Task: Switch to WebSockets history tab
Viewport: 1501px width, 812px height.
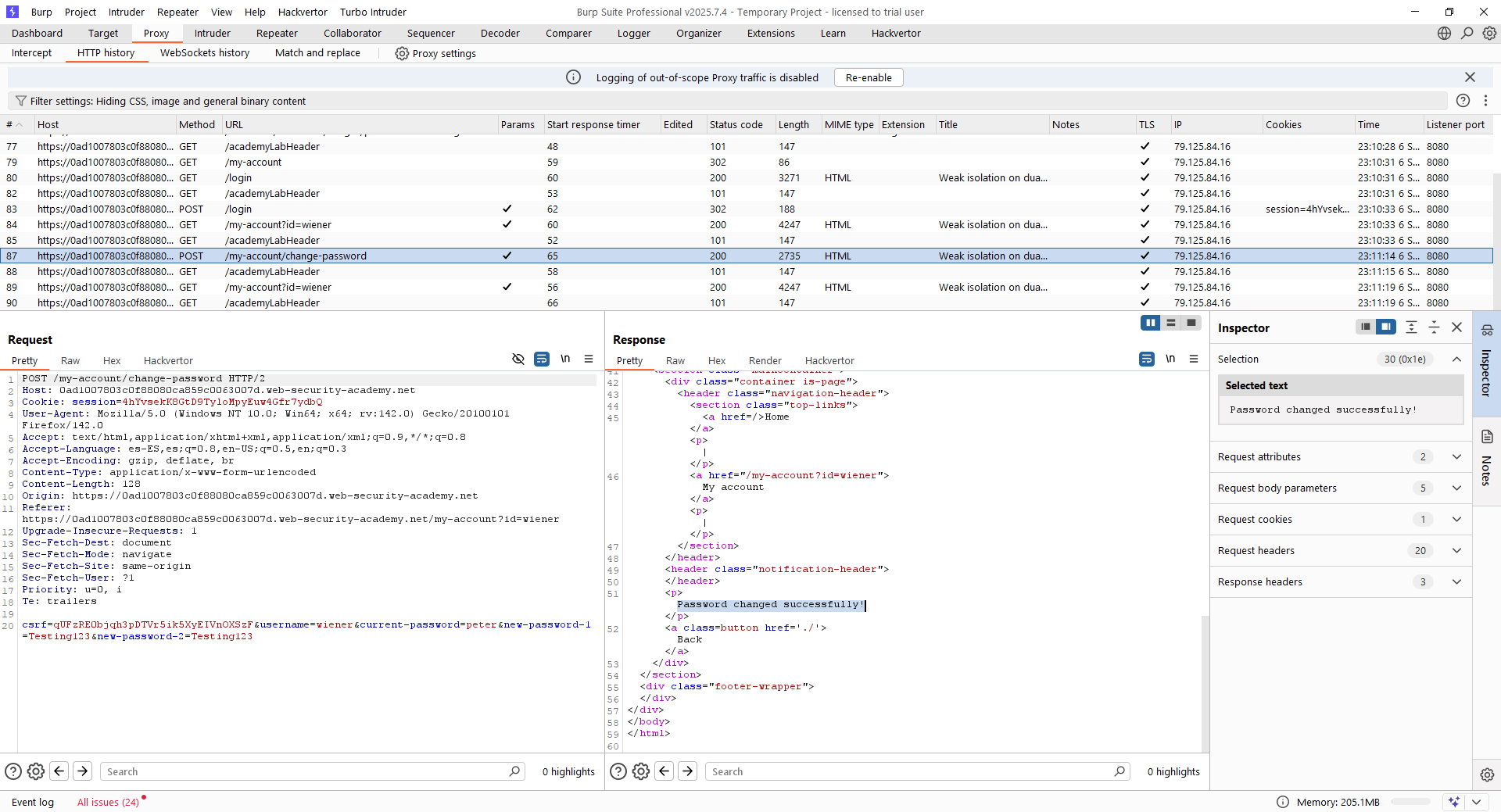Action: [205, 53]
